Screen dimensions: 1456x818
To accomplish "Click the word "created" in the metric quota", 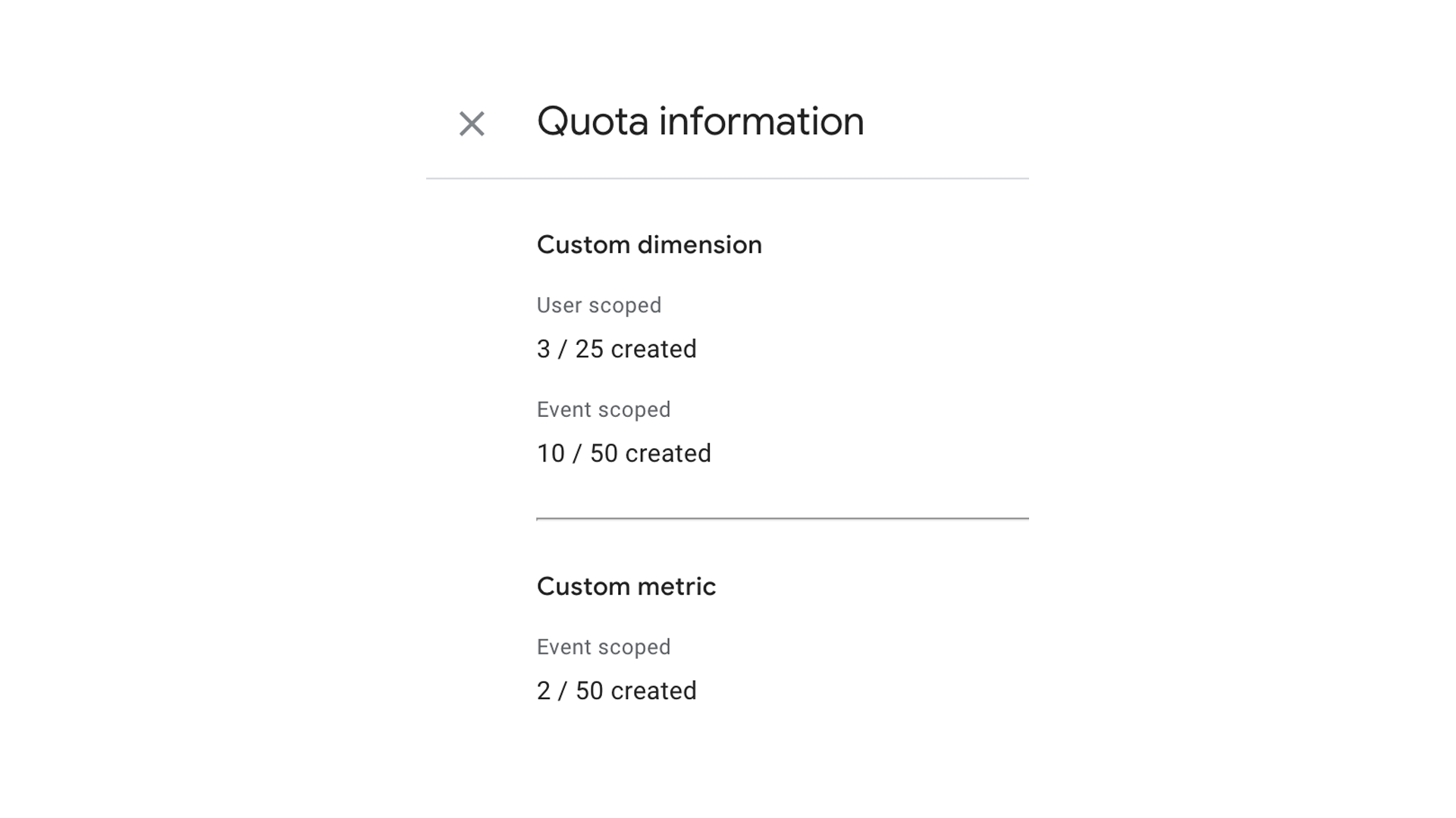I will 654,691.
